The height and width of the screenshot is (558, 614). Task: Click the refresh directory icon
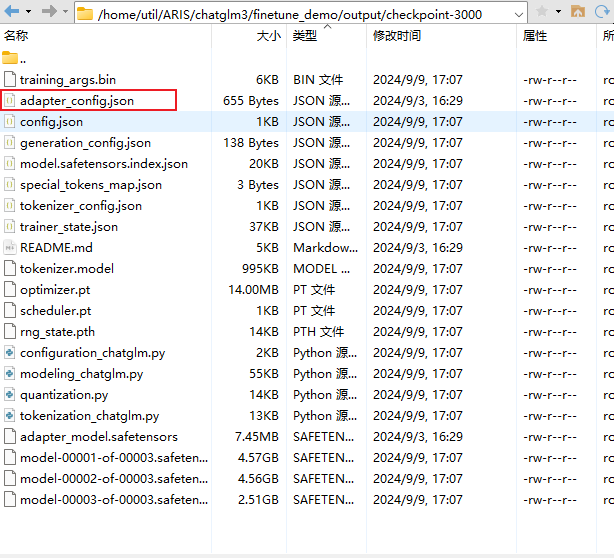602,13
